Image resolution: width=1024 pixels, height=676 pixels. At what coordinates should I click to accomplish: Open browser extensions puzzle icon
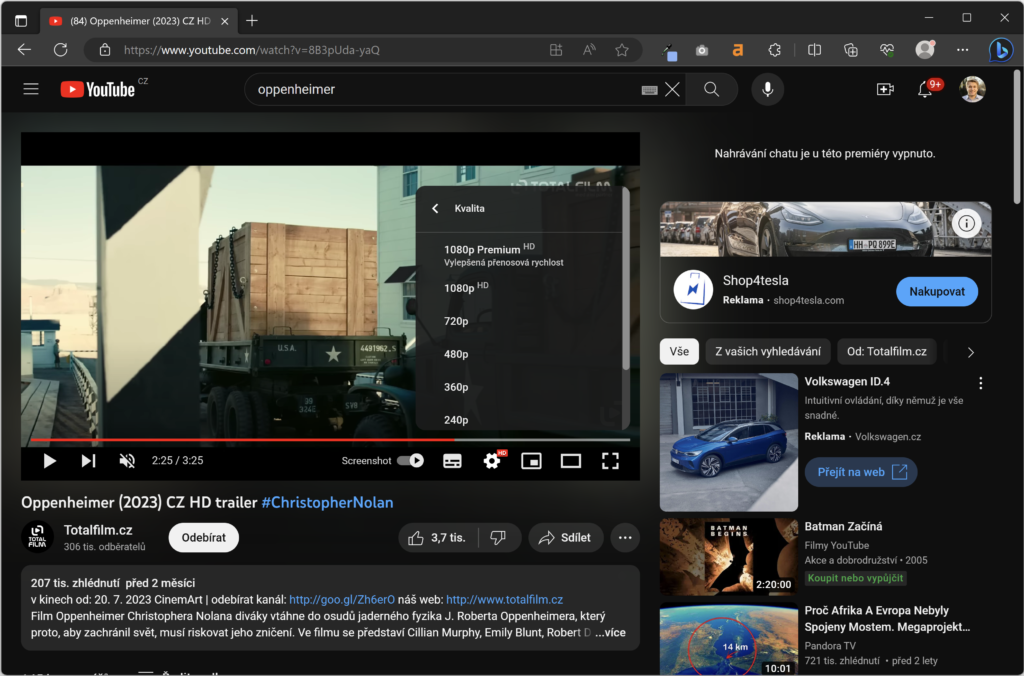tap(775, 50)
